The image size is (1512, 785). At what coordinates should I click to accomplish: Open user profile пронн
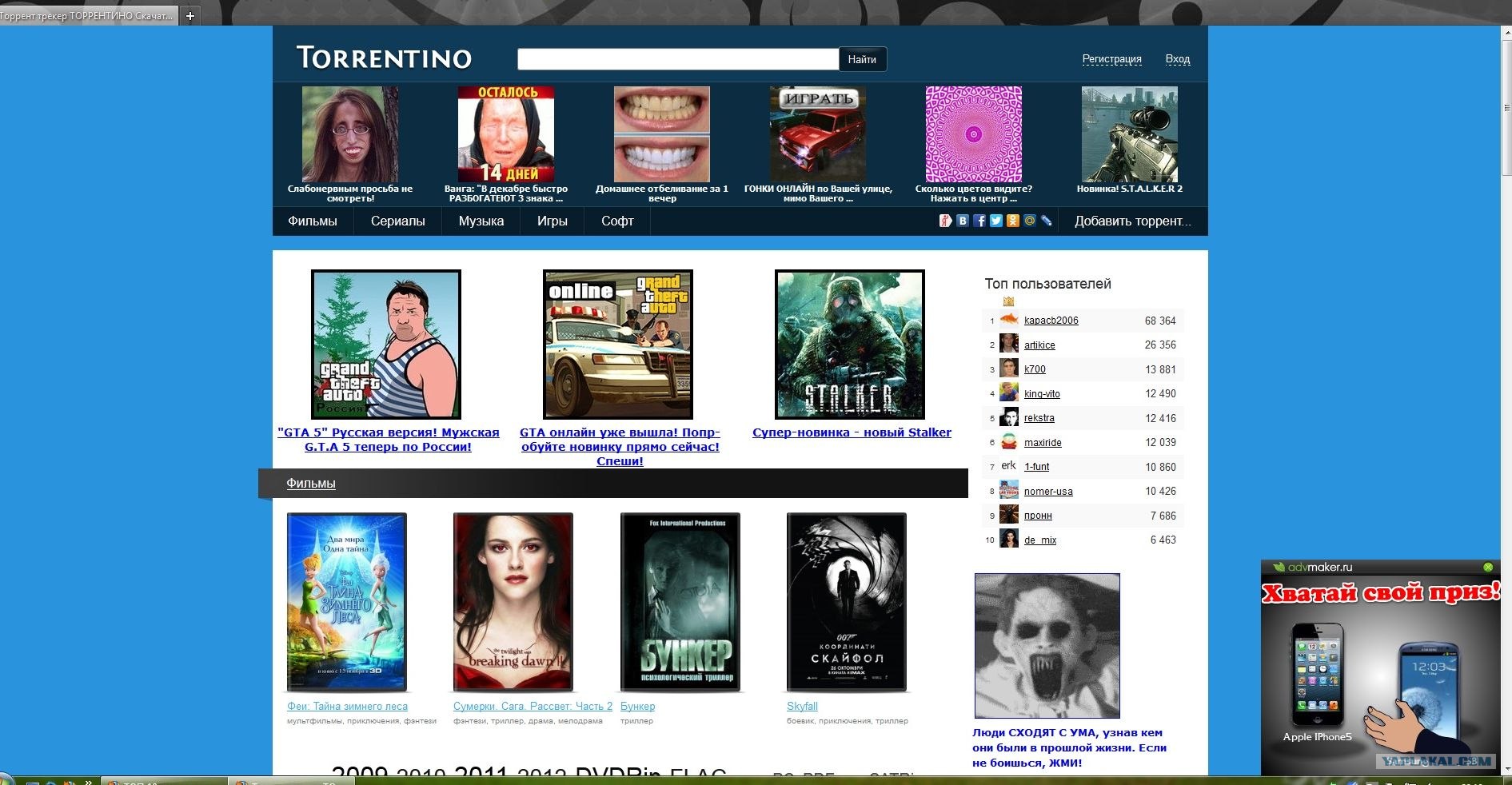[1038, 516]
